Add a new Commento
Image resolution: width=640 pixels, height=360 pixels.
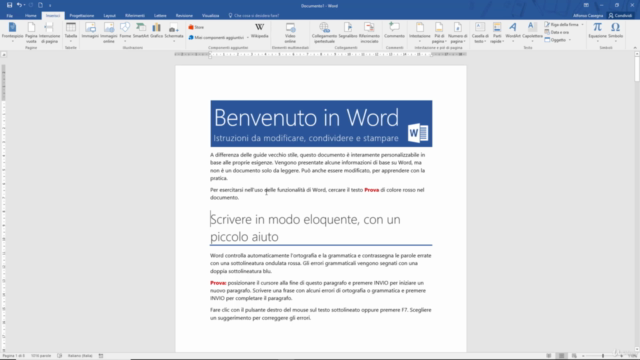tap(394, 31)
